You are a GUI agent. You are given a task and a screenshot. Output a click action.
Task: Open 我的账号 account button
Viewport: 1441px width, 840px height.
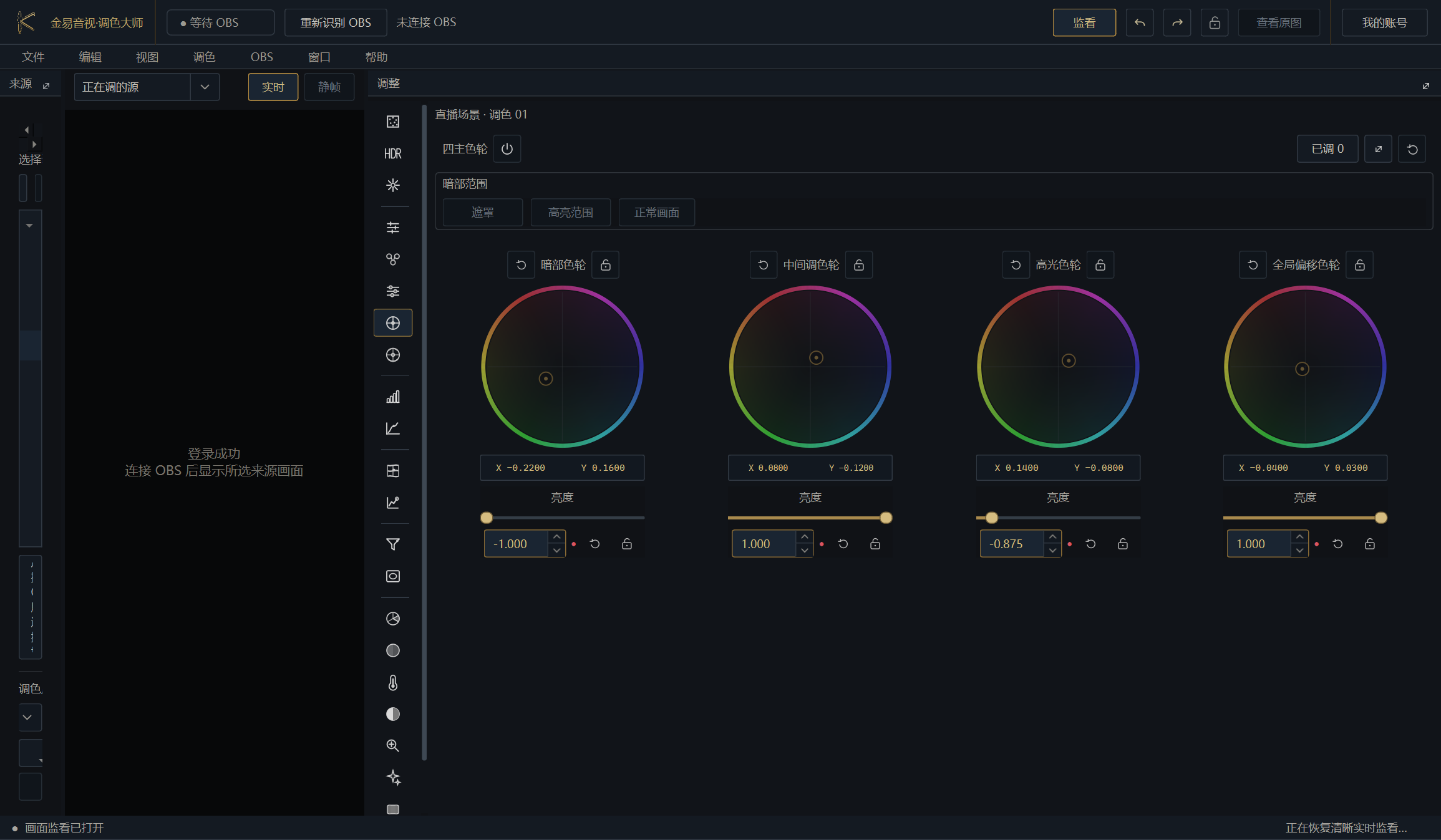click(x=1384, y=23)
